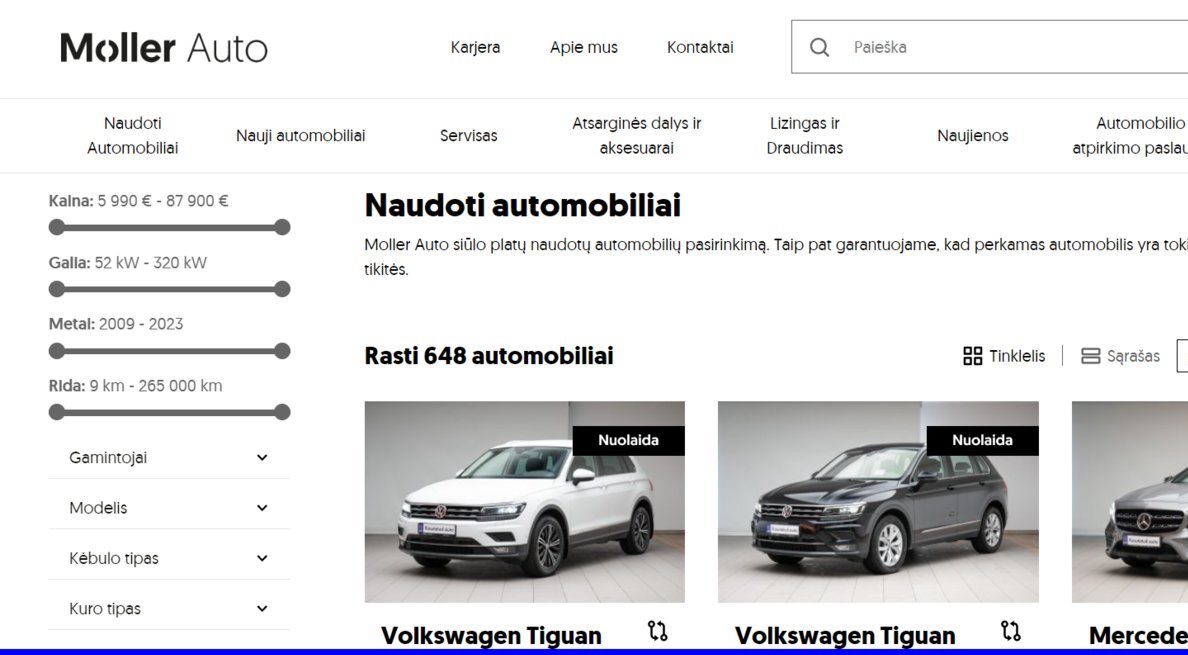
Task: Click the 'Naudoti automobiliai' page heading
Action: (523, 205)
